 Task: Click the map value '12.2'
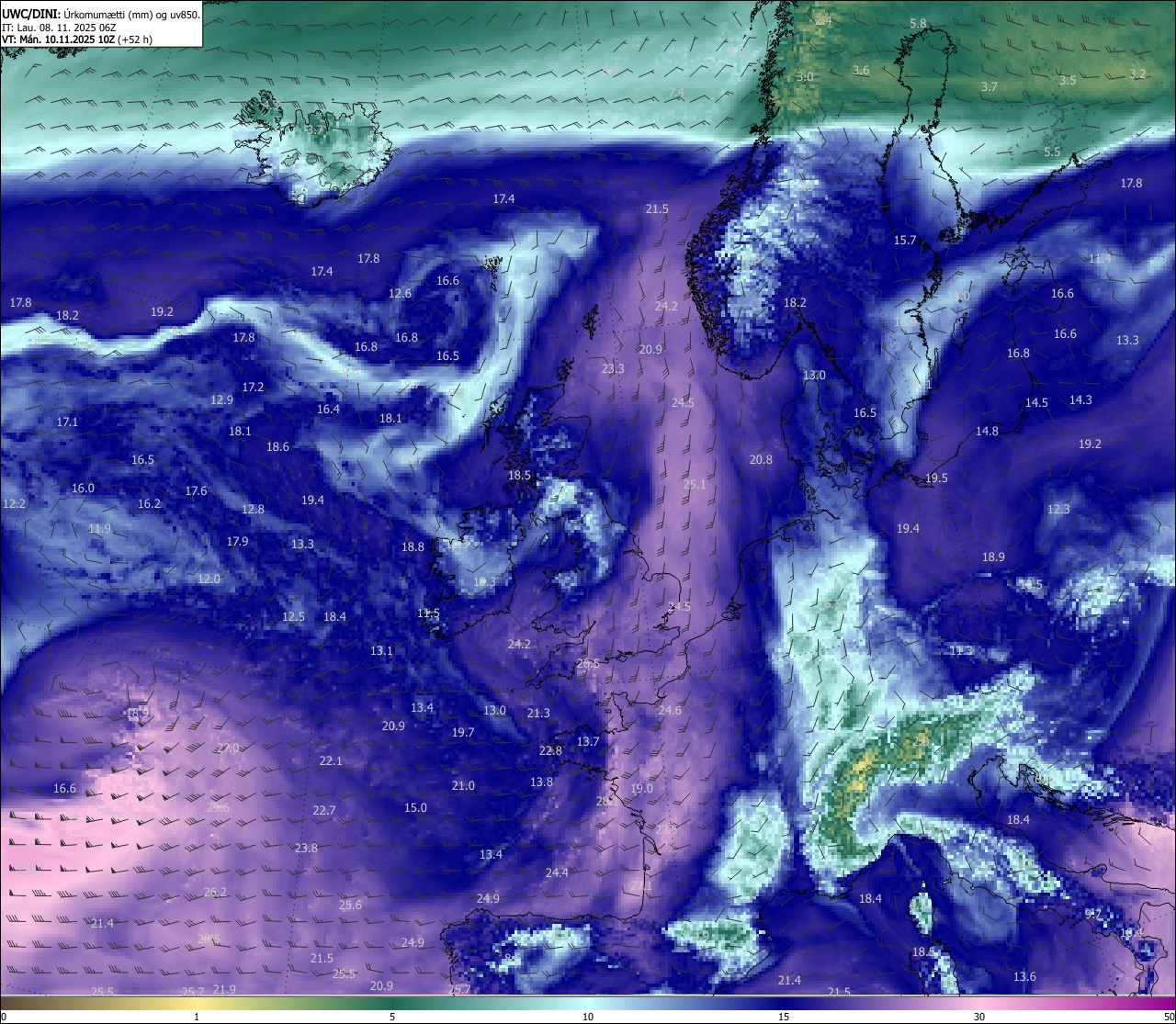(14, 504)
